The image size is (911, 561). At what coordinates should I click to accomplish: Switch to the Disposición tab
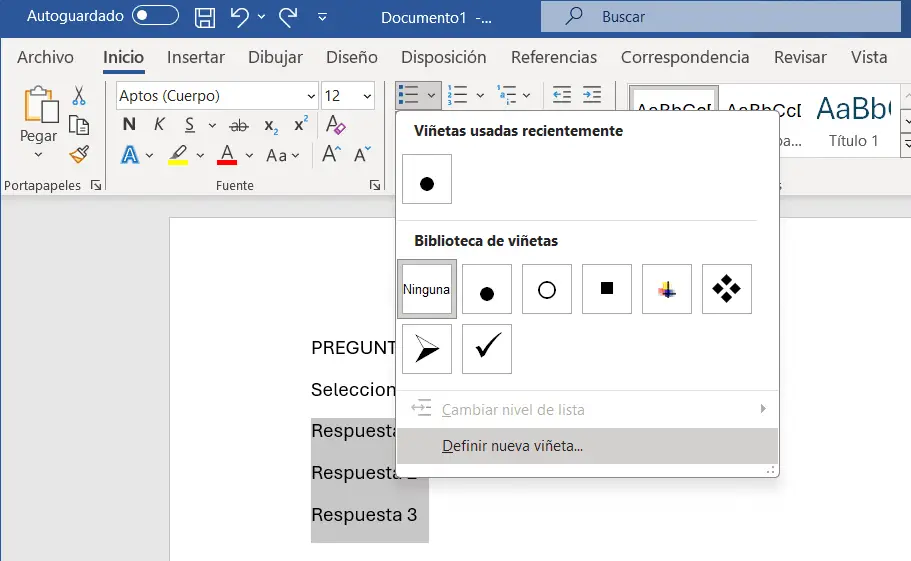coord(443,57)
